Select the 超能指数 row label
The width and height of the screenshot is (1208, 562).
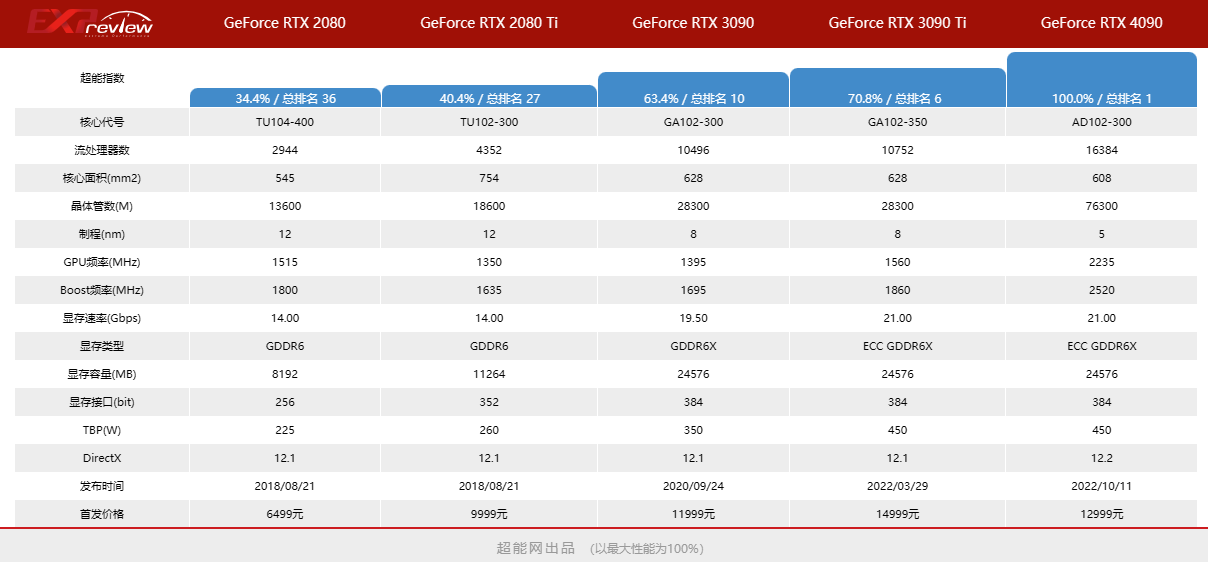coord(102,78)
